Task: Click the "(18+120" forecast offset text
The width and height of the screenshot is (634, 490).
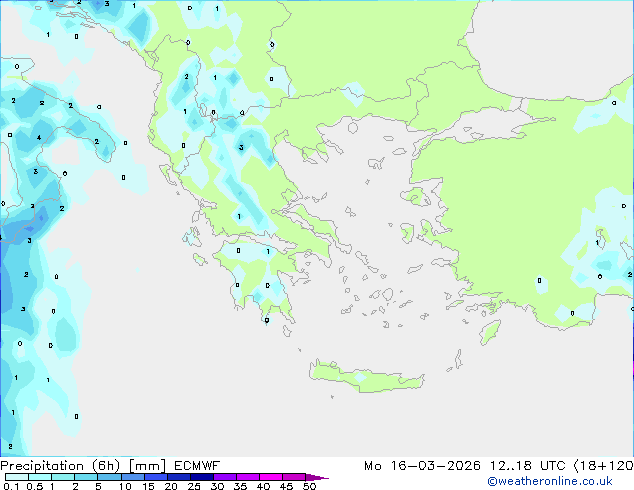Action: 603,466
